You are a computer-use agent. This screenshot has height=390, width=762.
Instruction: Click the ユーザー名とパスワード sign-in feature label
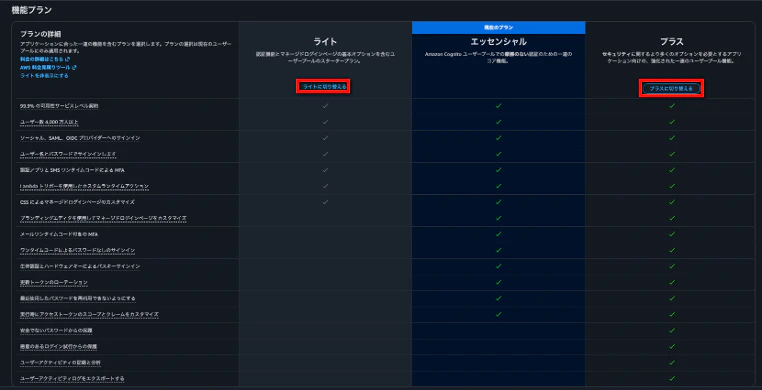click(68, 154)
